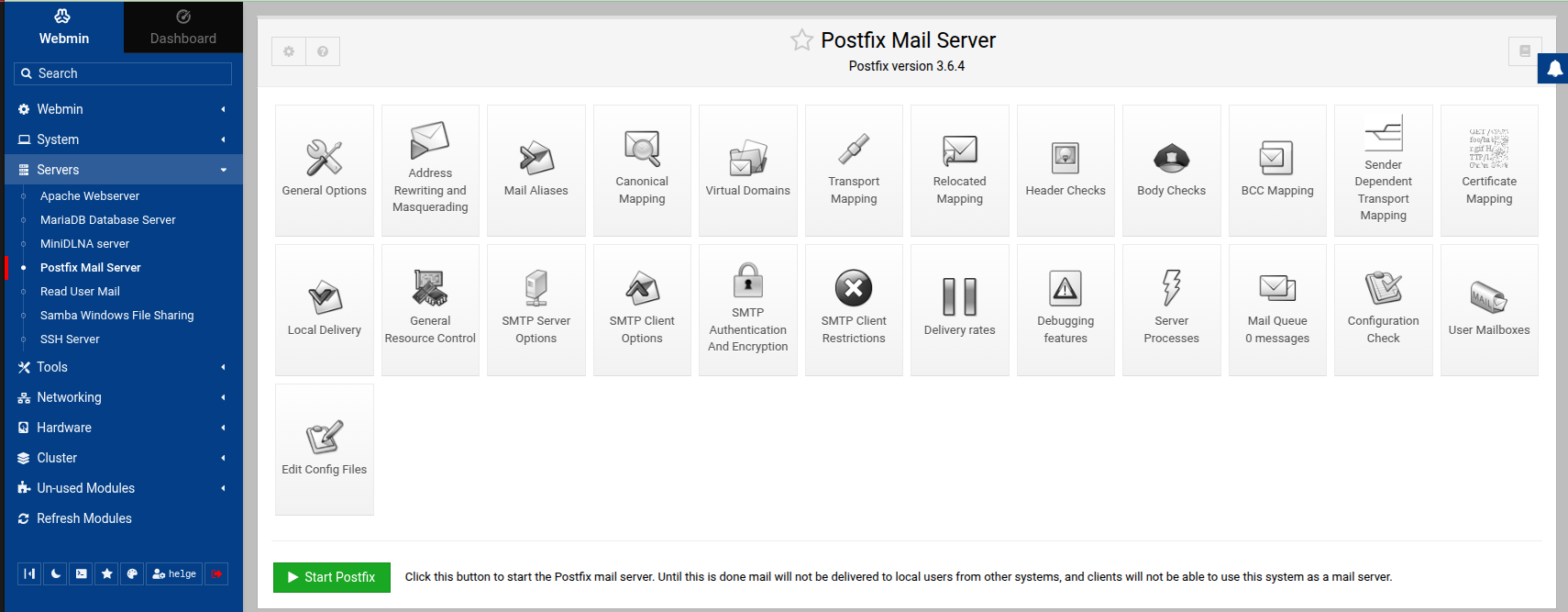The height and width of the screenshot is (612, 1568).
Task: Open Body Checks icon
Action: pyautogui.click(x=1171, y=170)
